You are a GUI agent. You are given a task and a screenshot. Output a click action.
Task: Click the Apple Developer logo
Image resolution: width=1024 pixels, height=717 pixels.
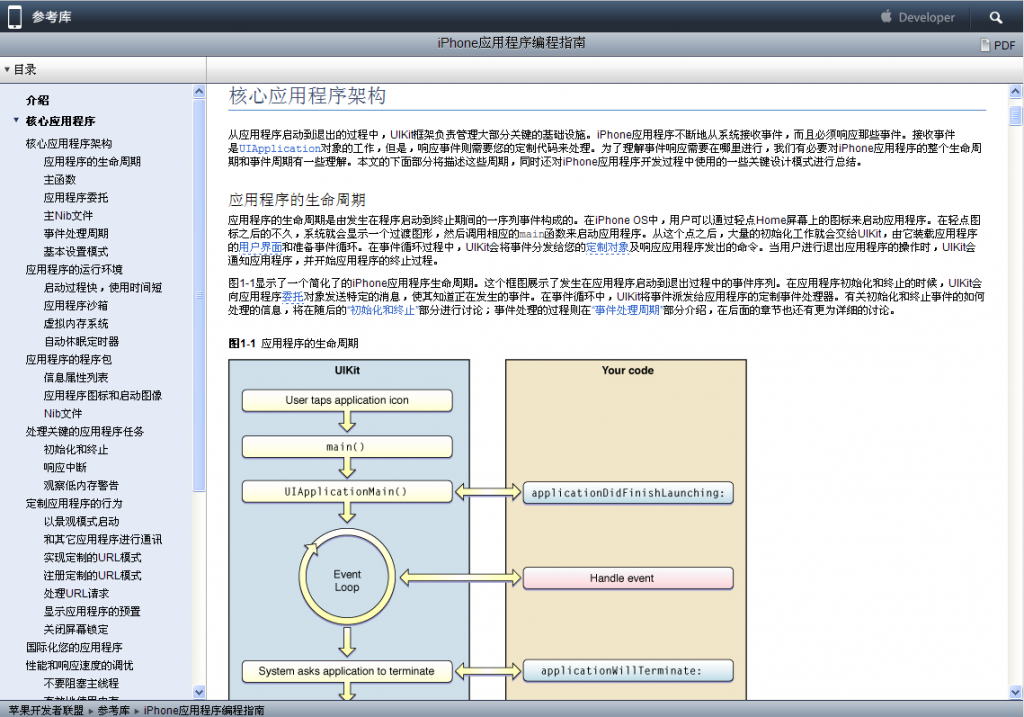tap(918, 17)
